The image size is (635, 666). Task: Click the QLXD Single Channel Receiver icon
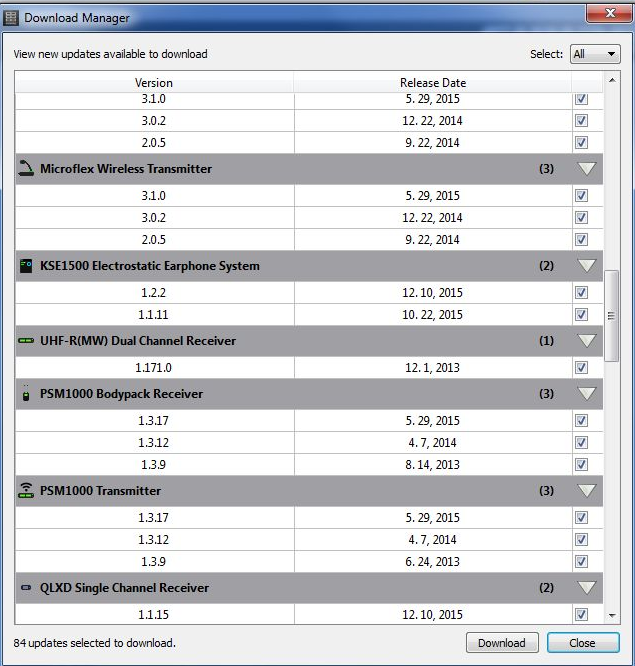26,588
